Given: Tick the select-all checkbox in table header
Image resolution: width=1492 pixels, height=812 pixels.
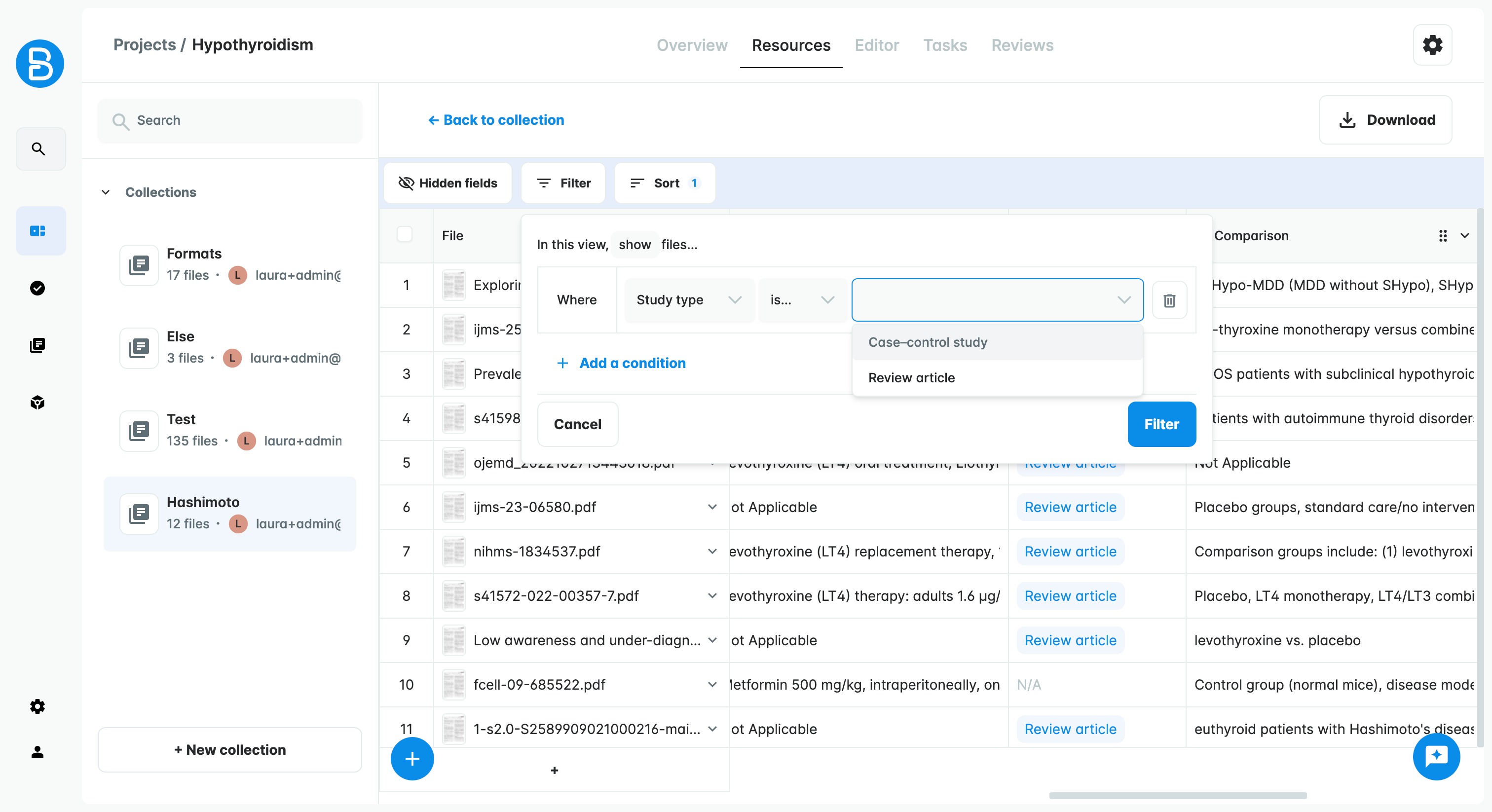Looking at the screenshot, I should [x=404, y=234].
